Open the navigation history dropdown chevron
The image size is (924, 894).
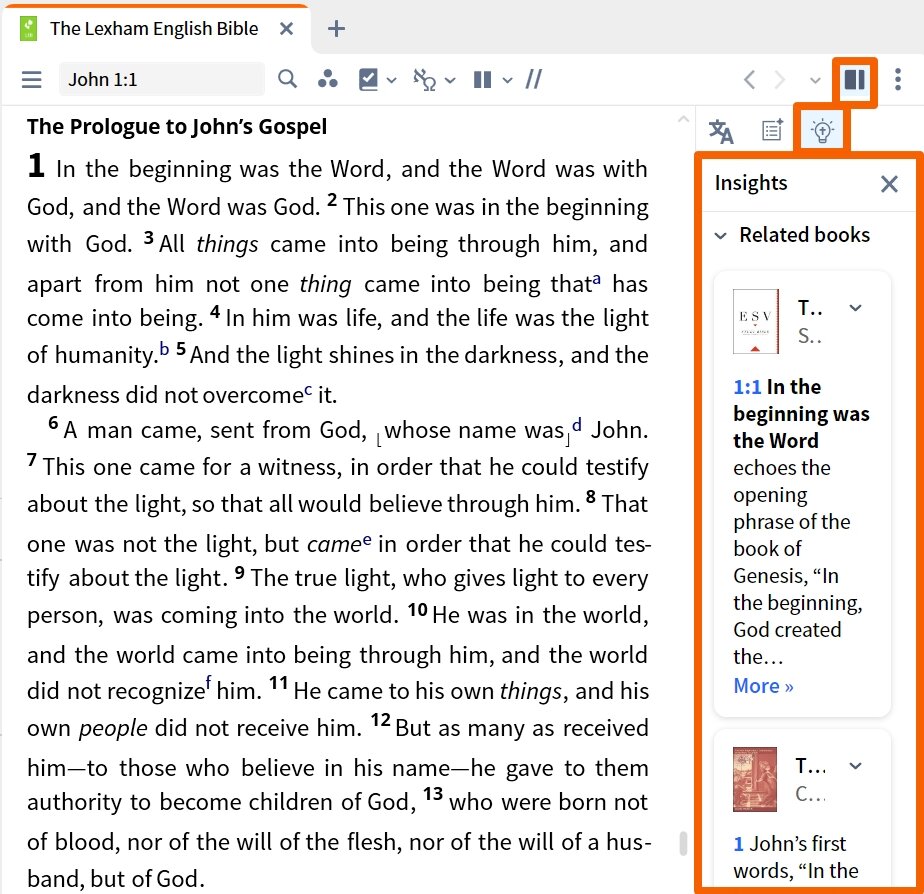(x=815, y=80)
